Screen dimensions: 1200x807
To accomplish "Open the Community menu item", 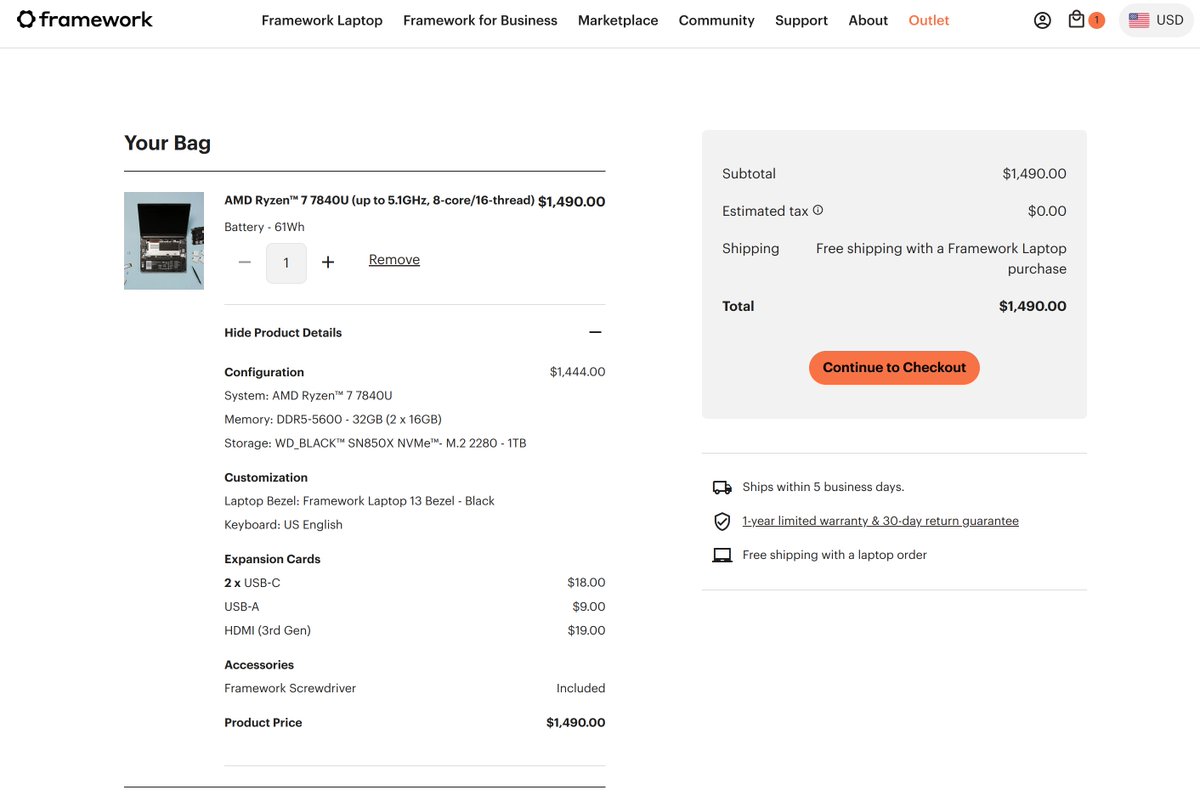I will [716, 20].
